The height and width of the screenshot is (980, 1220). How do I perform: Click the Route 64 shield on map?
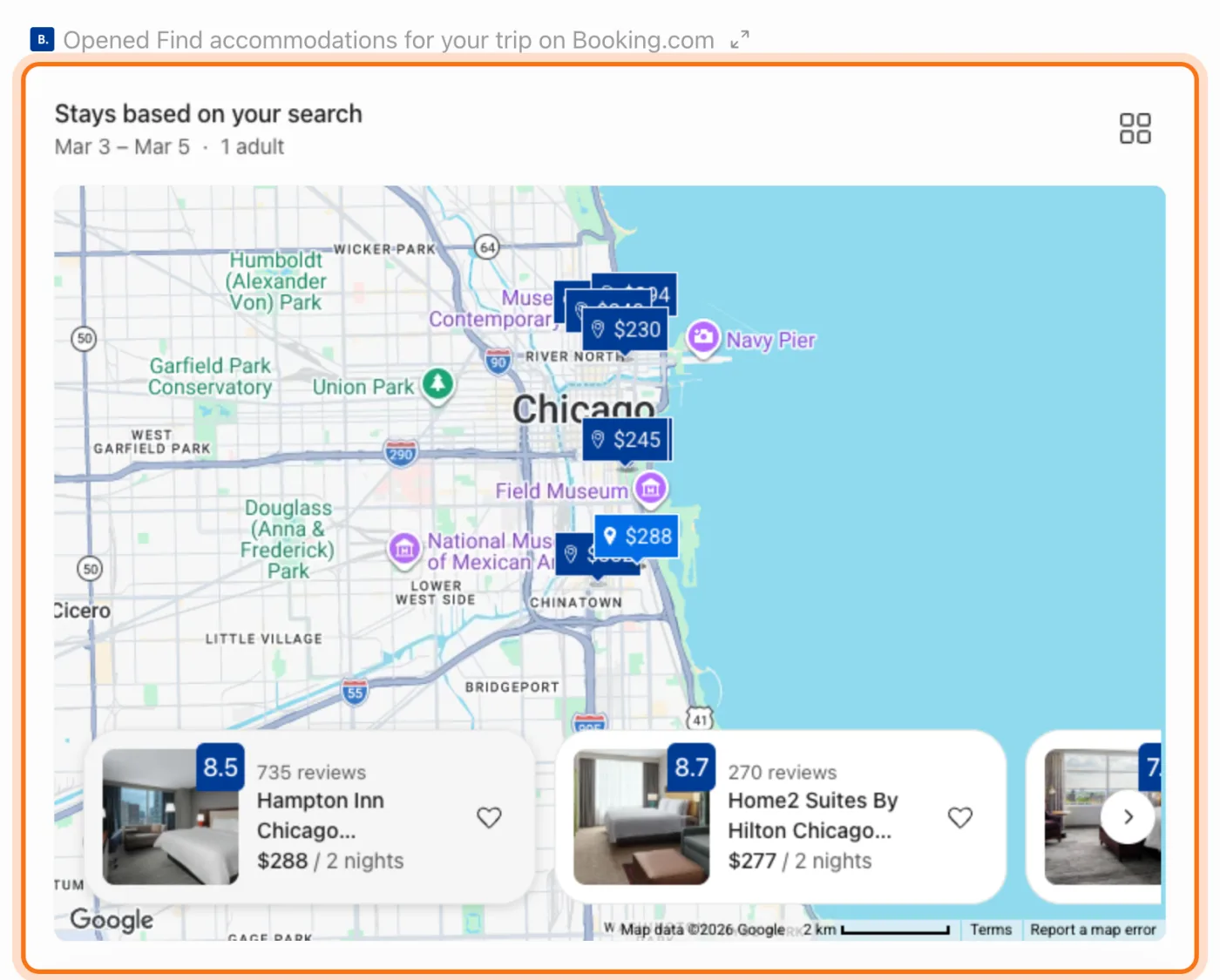point(488,247)
